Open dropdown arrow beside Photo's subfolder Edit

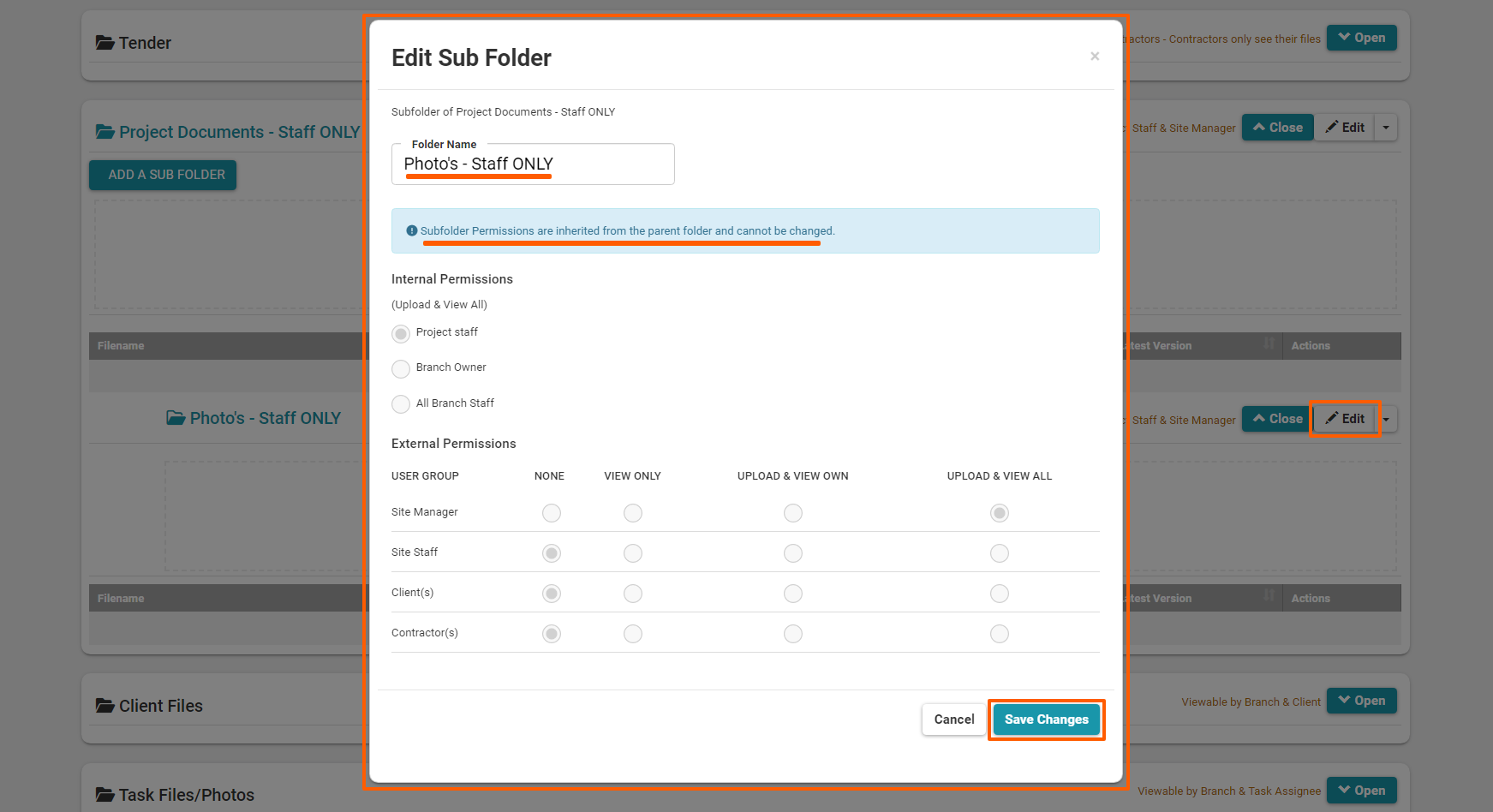[1386, 420]
